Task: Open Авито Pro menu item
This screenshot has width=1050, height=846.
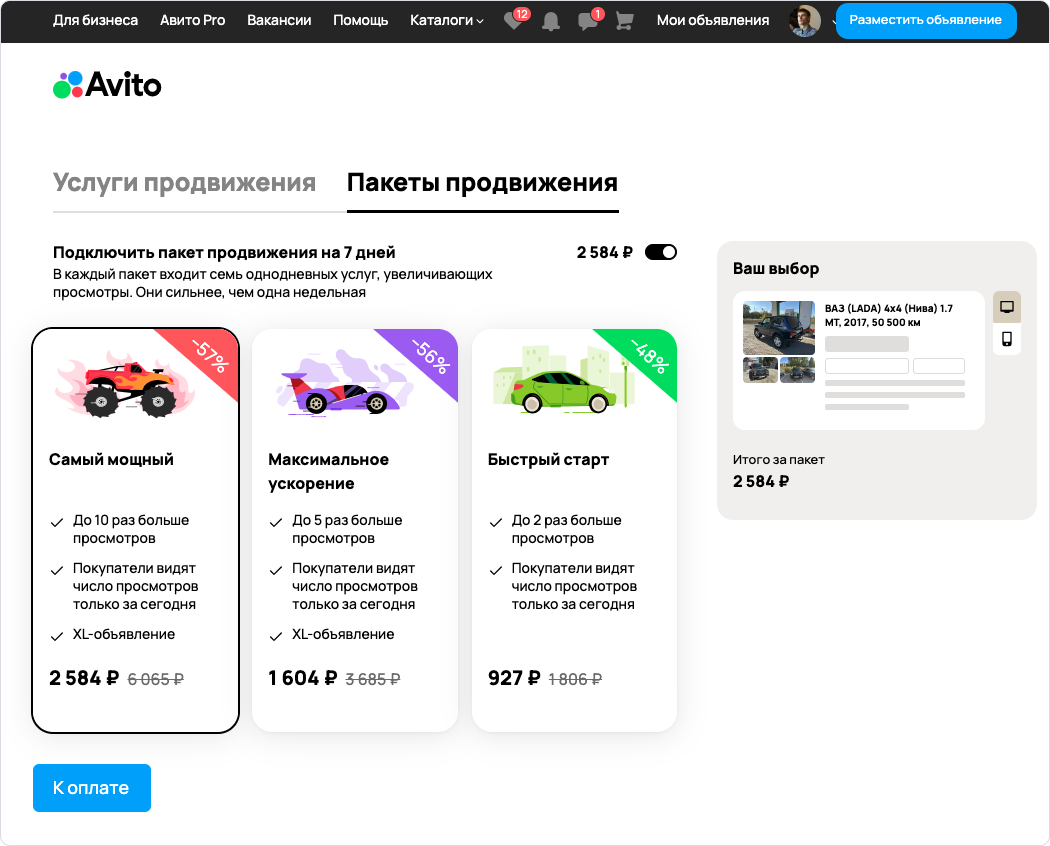Action: pyautogui.click(x=192, y=21)
